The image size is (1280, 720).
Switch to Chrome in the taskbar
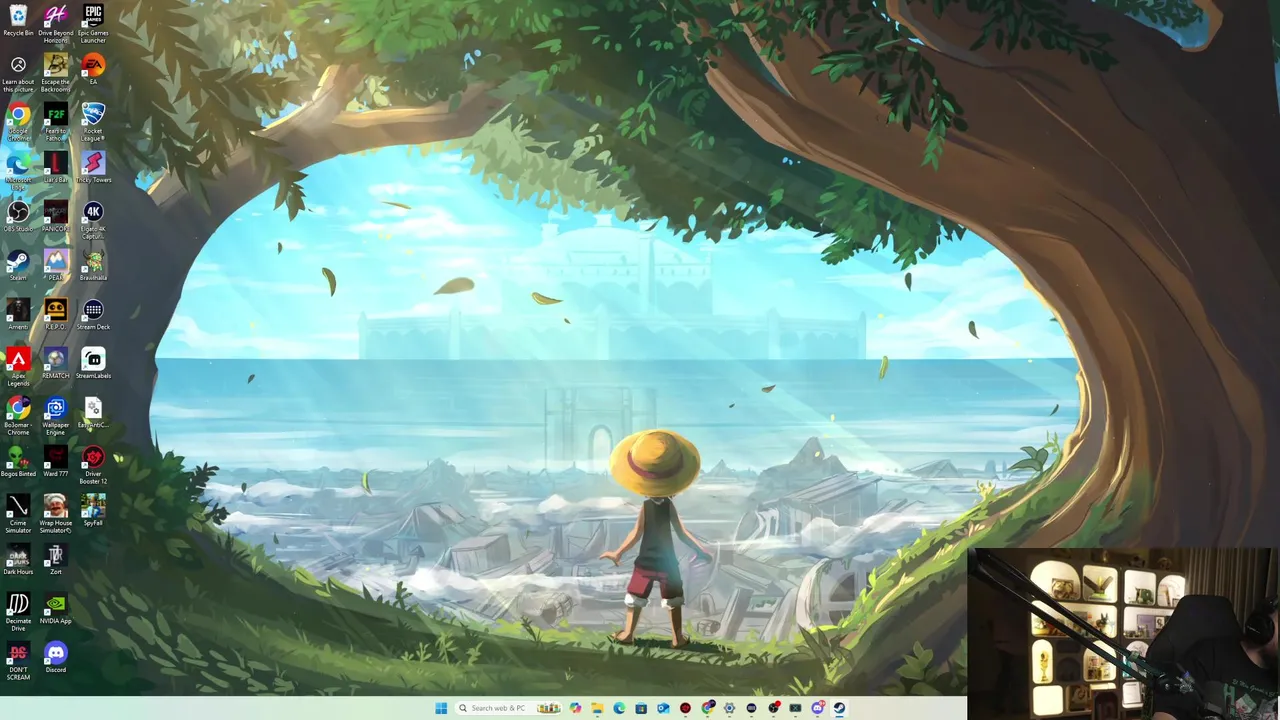708,708
